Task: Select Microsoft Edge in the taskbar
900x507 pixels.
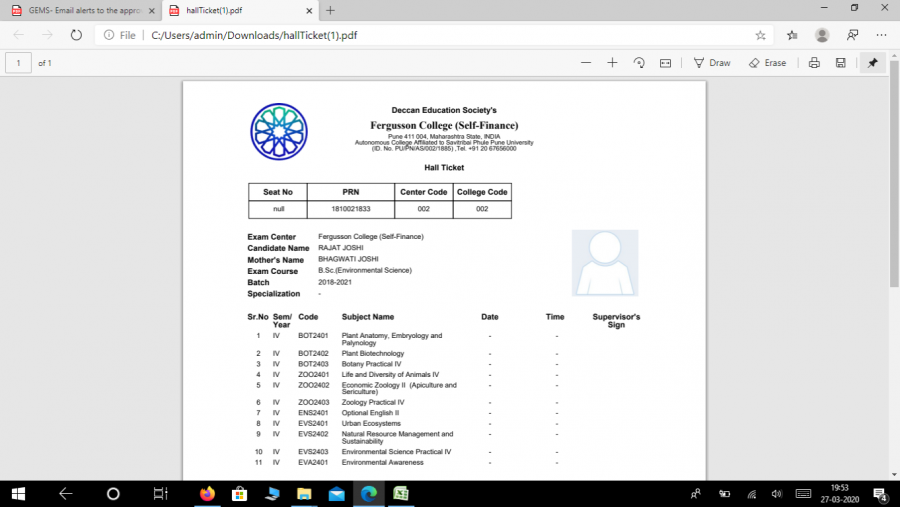Action: 368,494
